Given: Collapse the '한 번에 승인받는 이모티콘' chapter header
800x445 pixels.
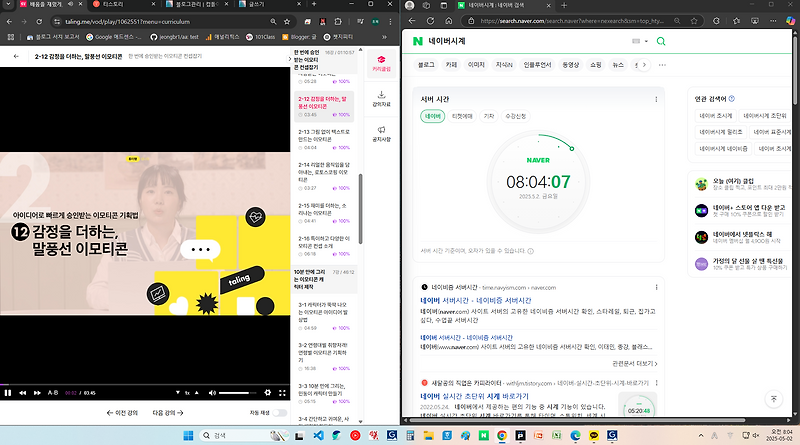Looking at the screenshot, I should (324, 60).
